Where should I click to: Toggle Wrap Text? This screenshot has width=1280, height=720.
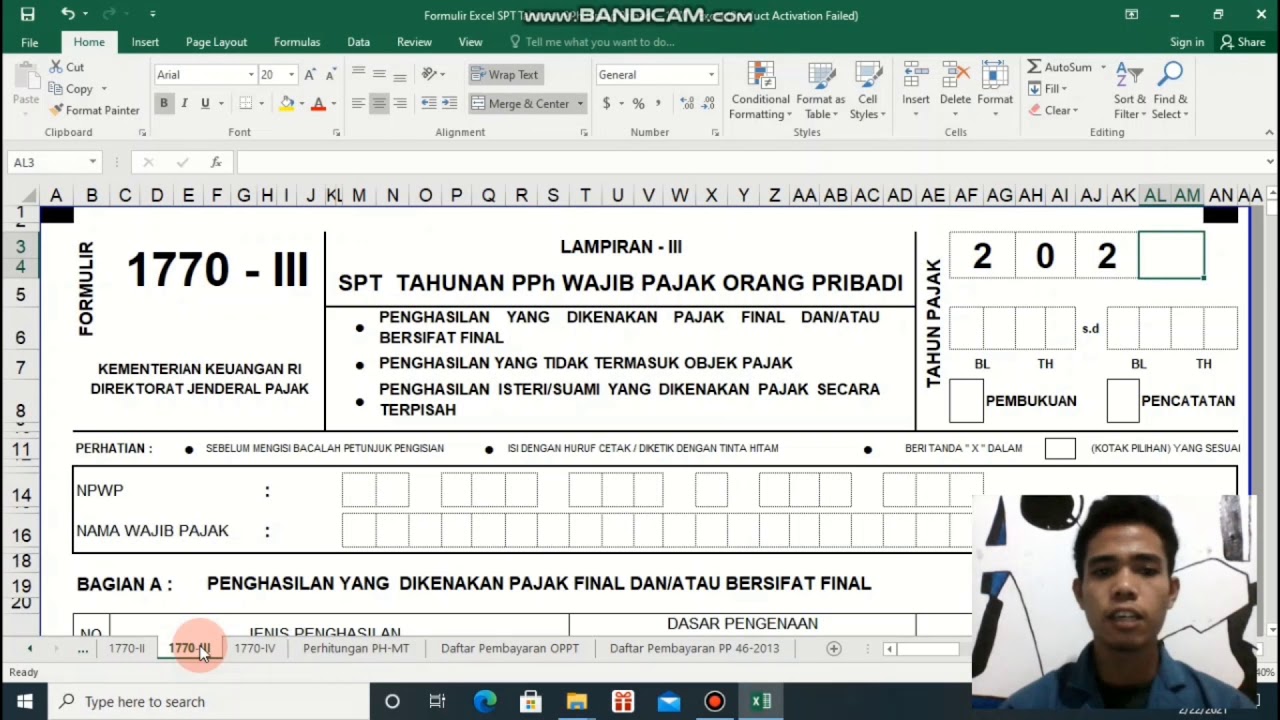tap(504, 75)
